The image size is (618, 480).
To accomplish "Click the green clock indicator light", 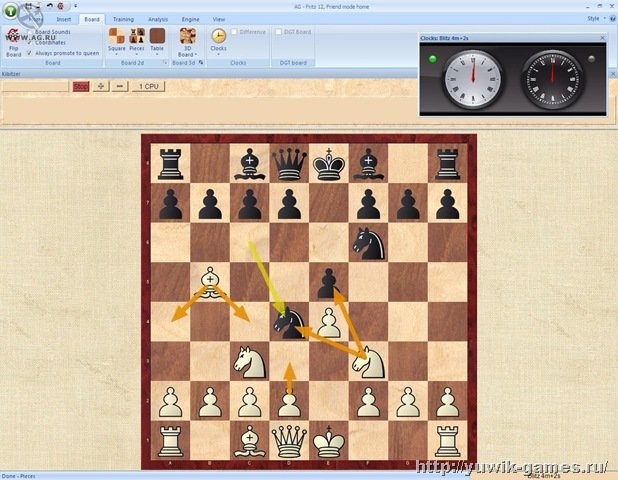I will tap(433, 59).
